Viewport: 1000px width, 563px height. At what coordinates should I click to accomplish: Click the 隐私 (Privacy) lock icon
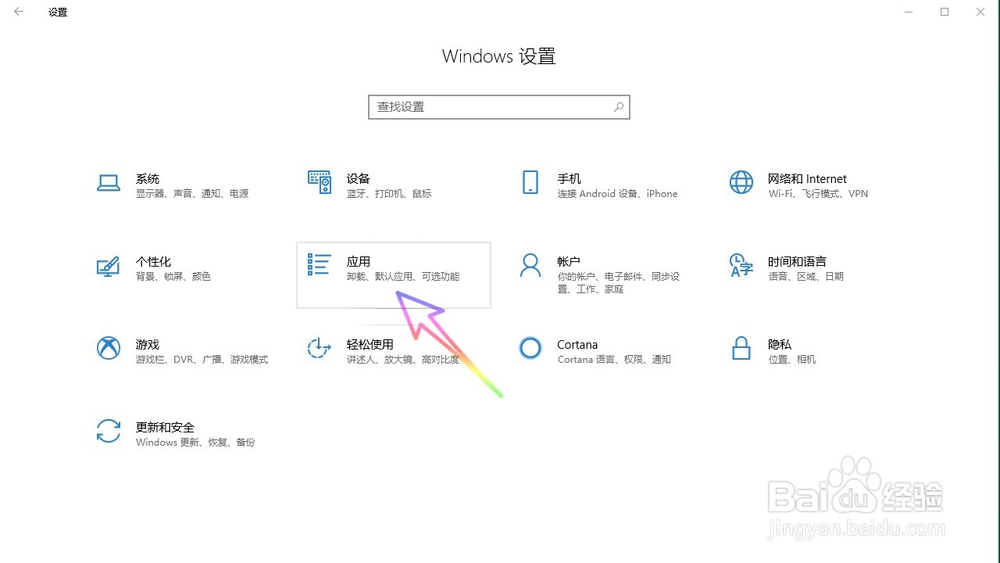741,348
